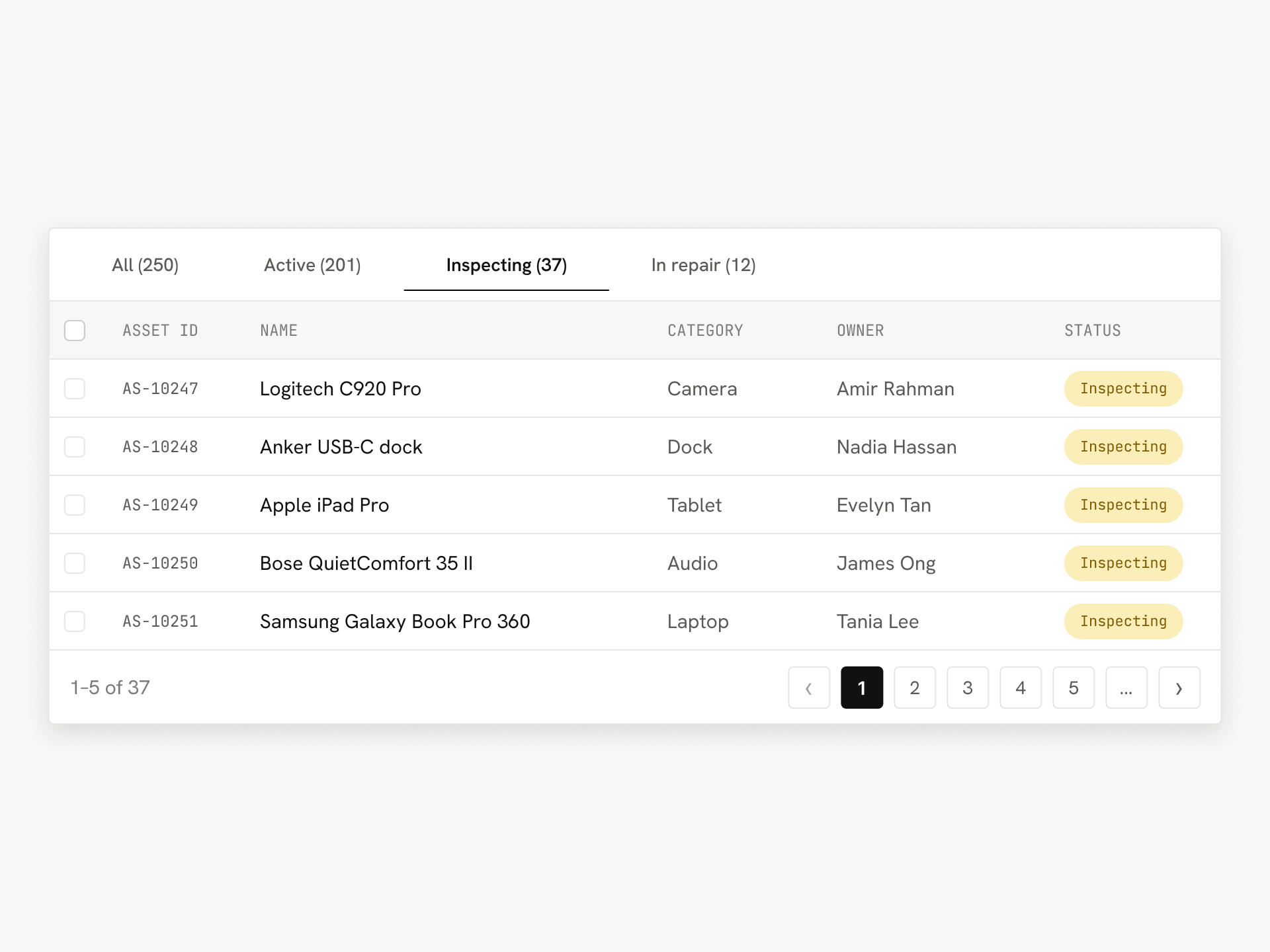
Task: Jump to page 2
Action: [915, 688]
